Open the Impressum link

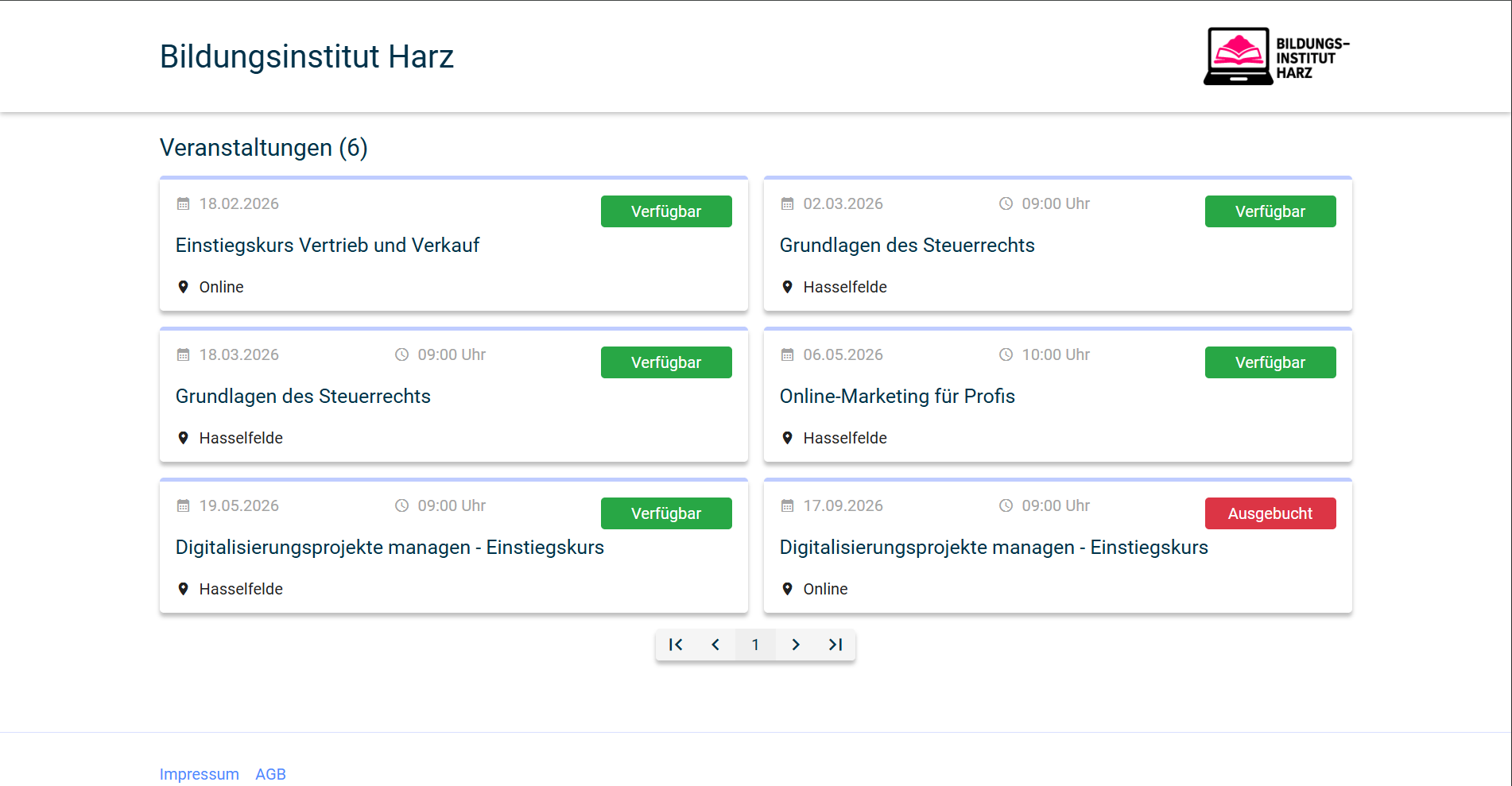click(x=199, y=774)
